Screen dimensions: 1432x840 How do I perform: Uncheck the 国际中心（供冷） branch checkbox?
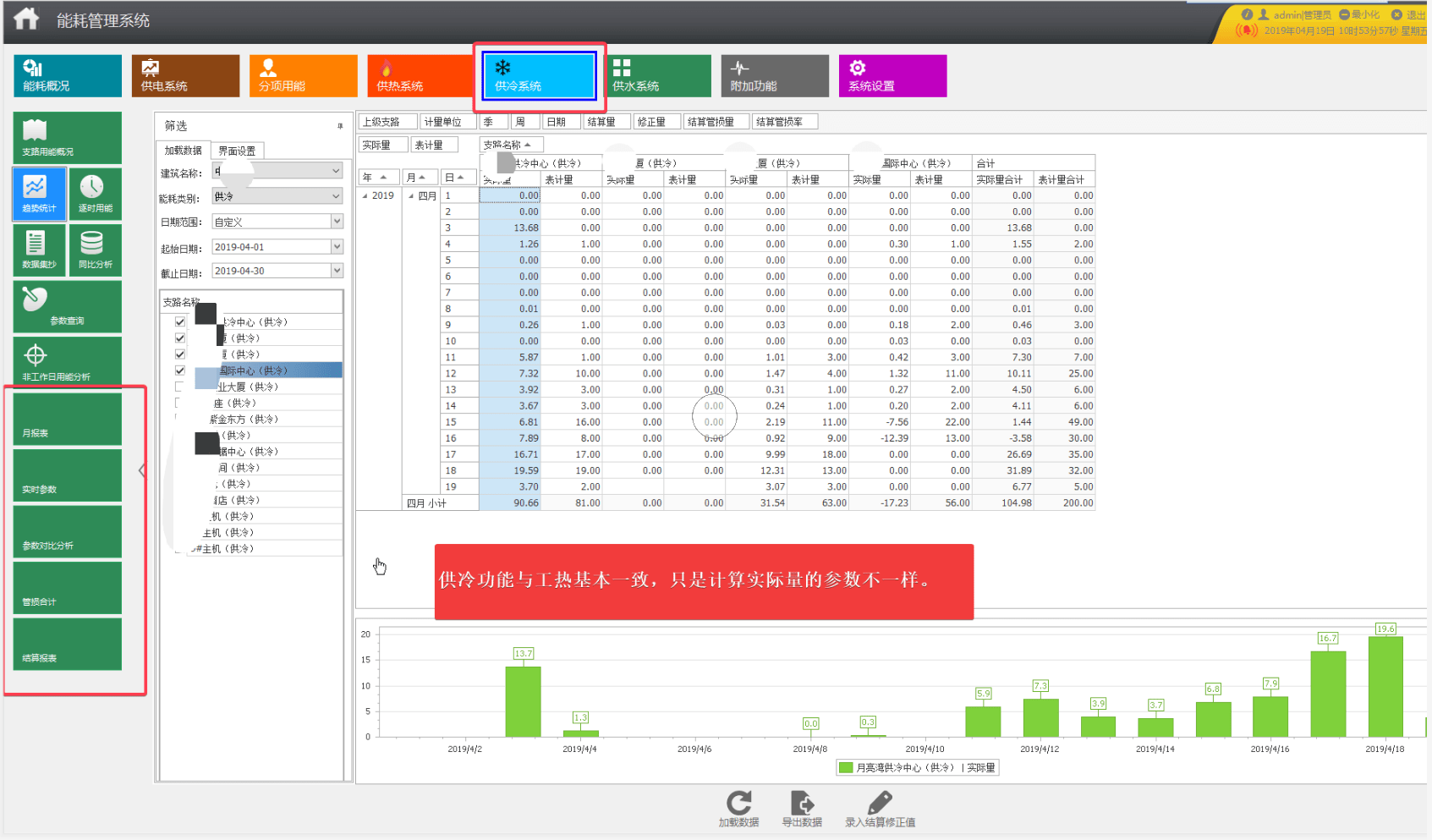(179, 371)
